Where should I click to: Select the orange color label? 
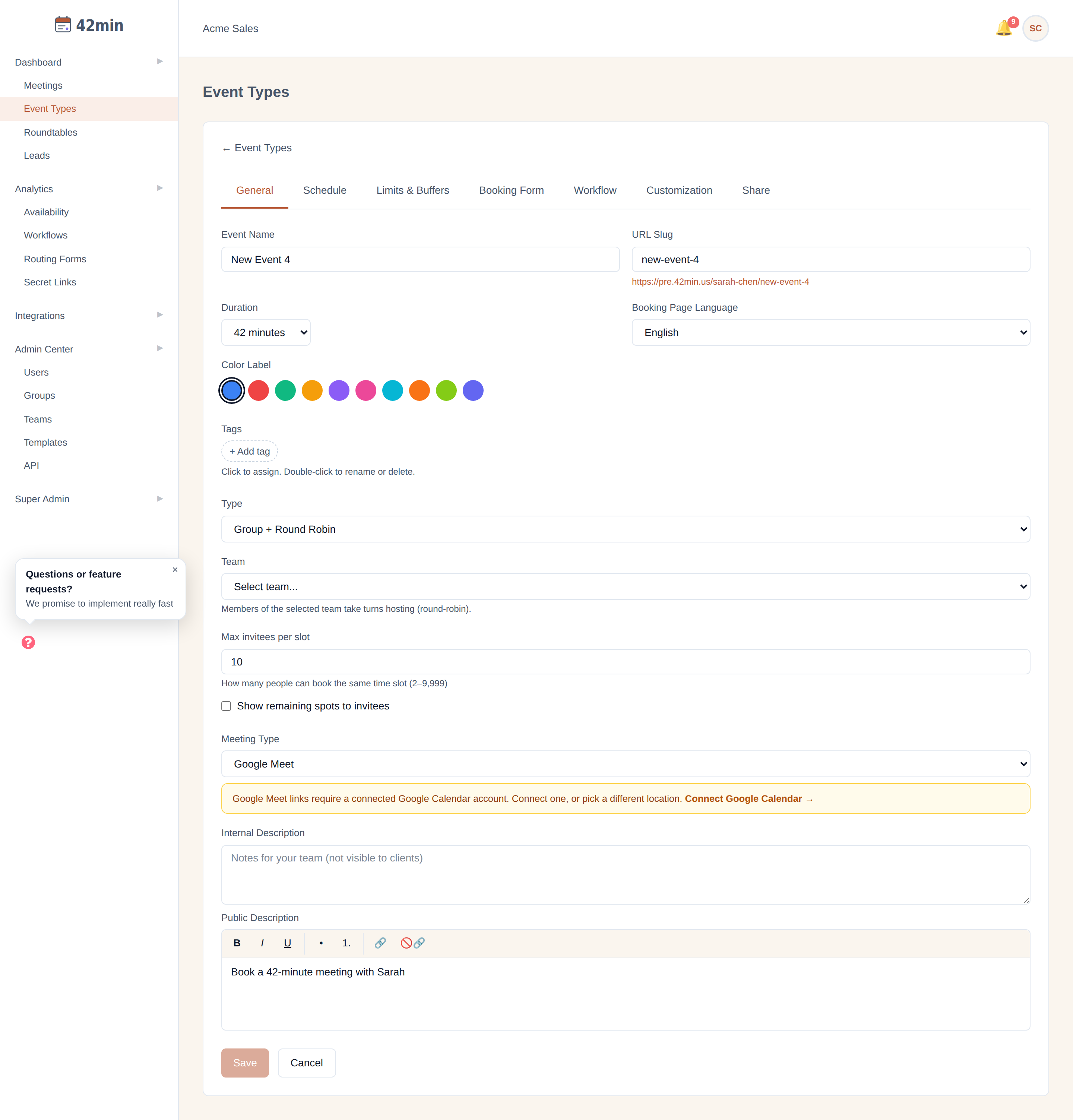point(420,391)
